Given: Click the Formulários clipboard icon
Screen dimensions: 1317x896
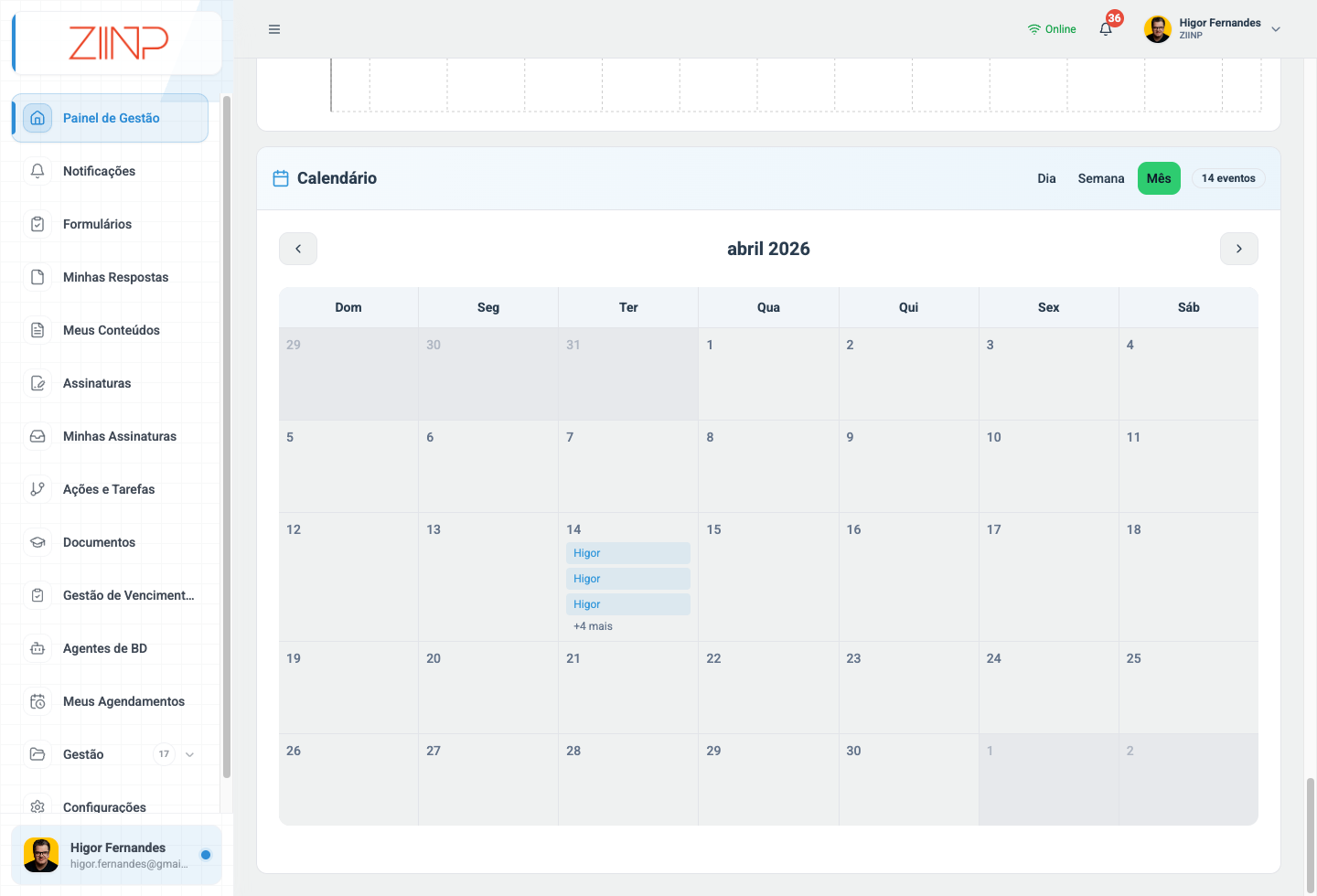Looking at the screenshot, I should [x=37, y=224].
